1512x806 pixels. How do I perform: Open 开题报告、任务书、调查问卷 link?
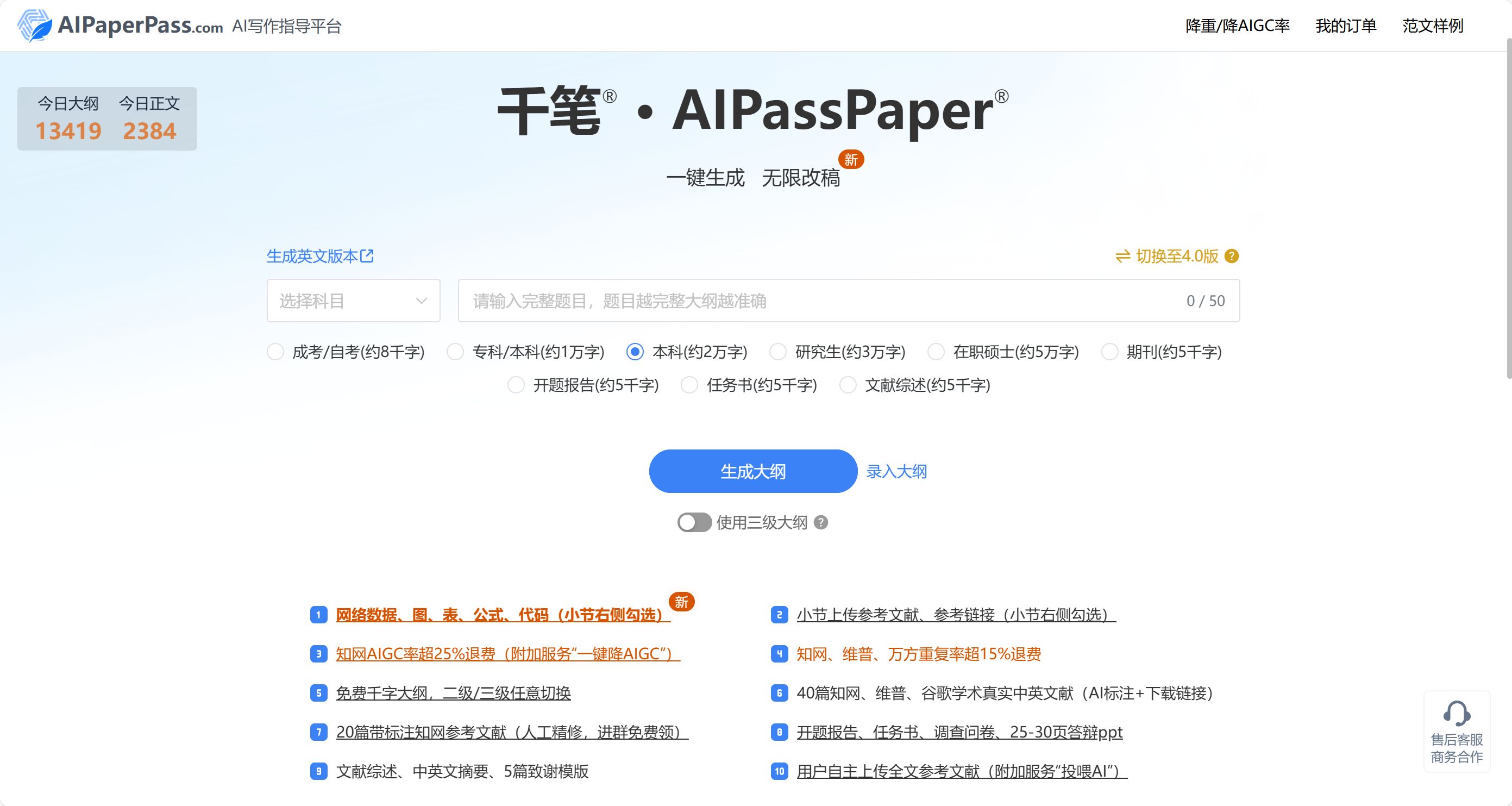click(959, 732)
